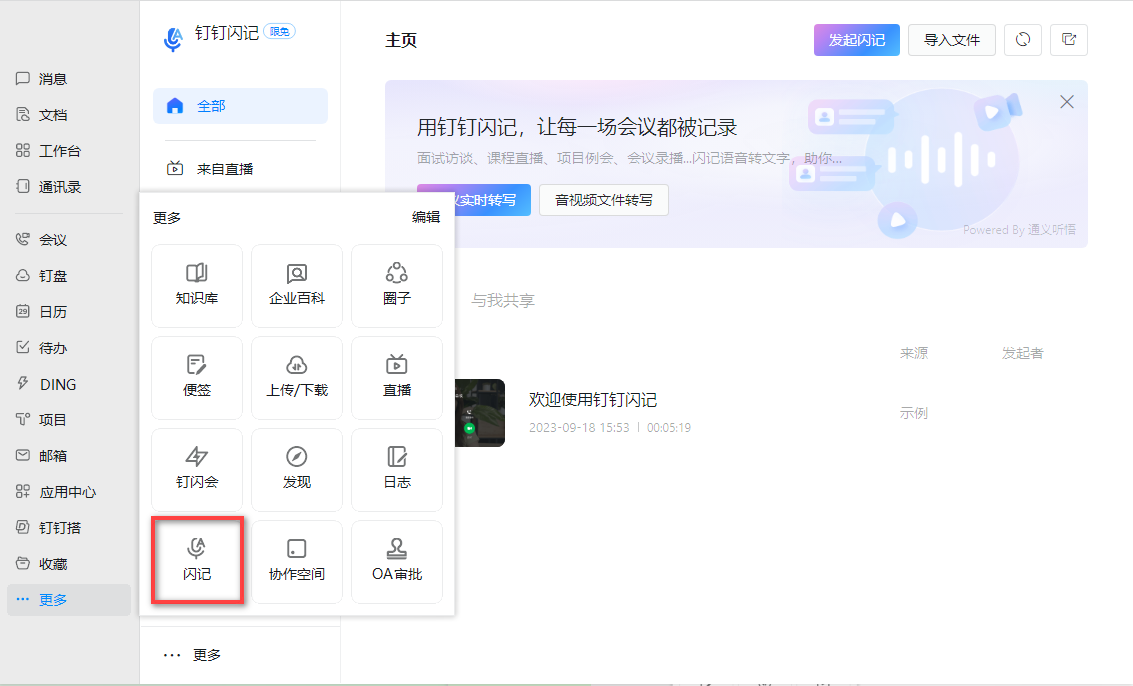Open 消息 in the left sidebar
This screenshot has height=686, width=1133.
pyautogui.click(x=42, y=79)
